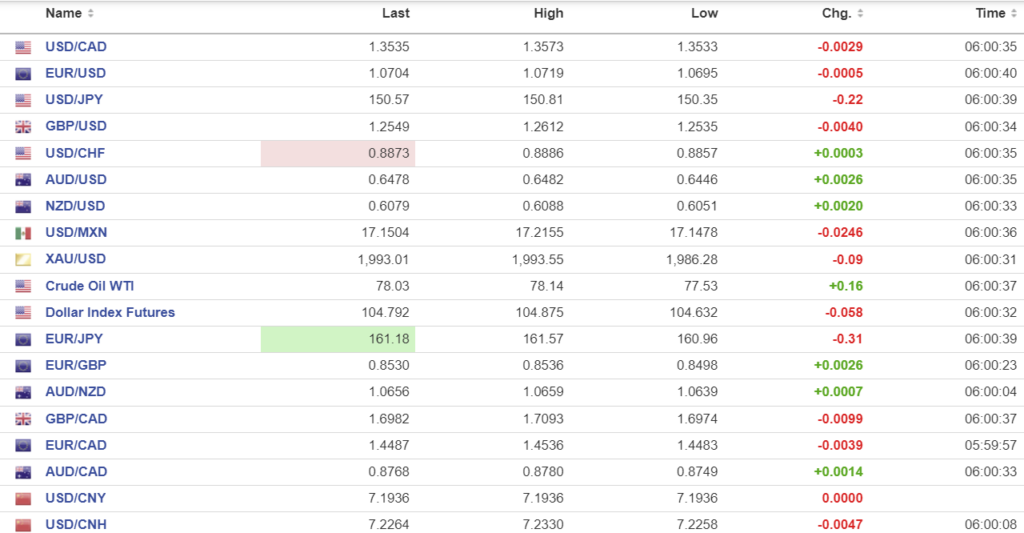The height and width of the screenshot is (533, 1024).
Task: Click the gold icon next to XAU/USD
Action: [23, 260]
